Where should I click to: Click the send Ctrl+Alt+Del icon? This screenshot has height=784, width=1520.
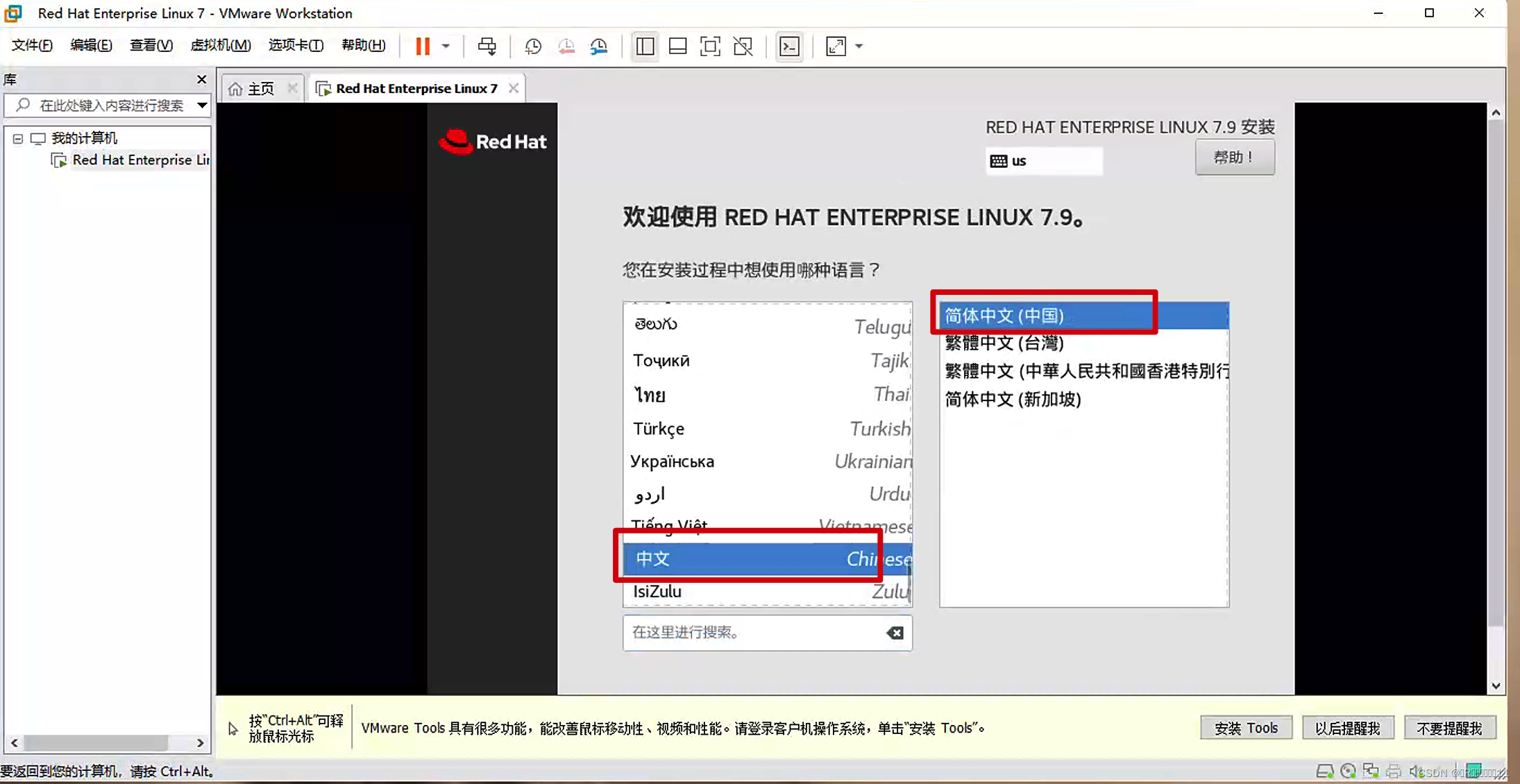coord(487,46)
